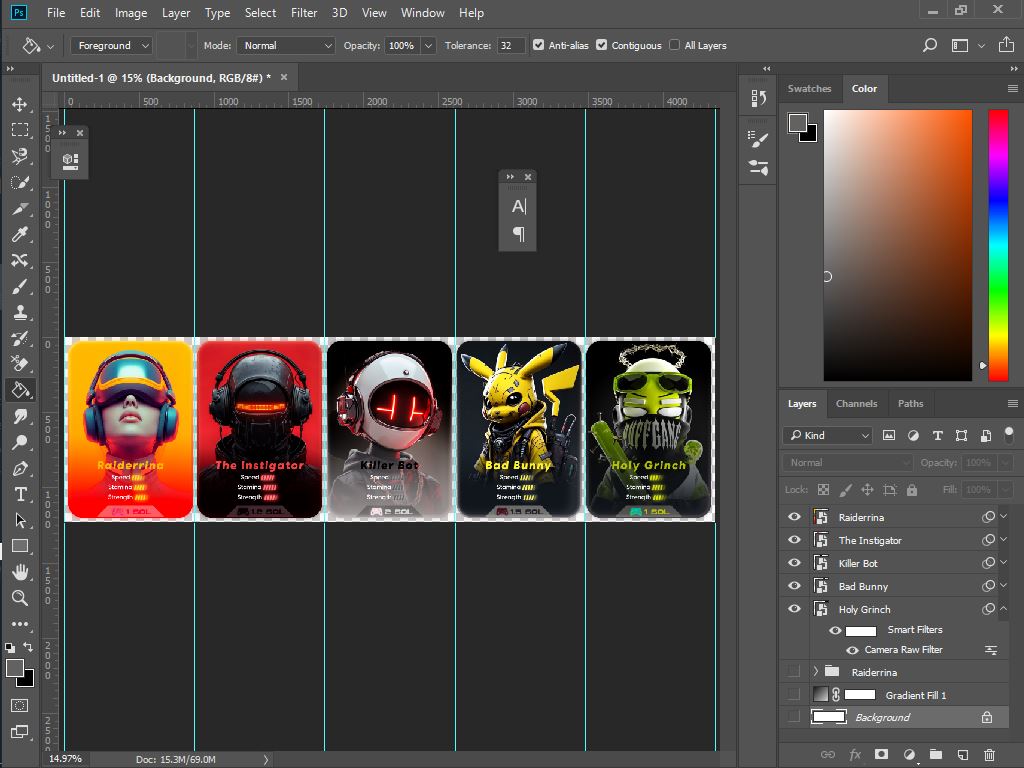Pick a hue on the color spectrum slider
1024x768 pixels.
pyautogui.click(x=998, y=240)
